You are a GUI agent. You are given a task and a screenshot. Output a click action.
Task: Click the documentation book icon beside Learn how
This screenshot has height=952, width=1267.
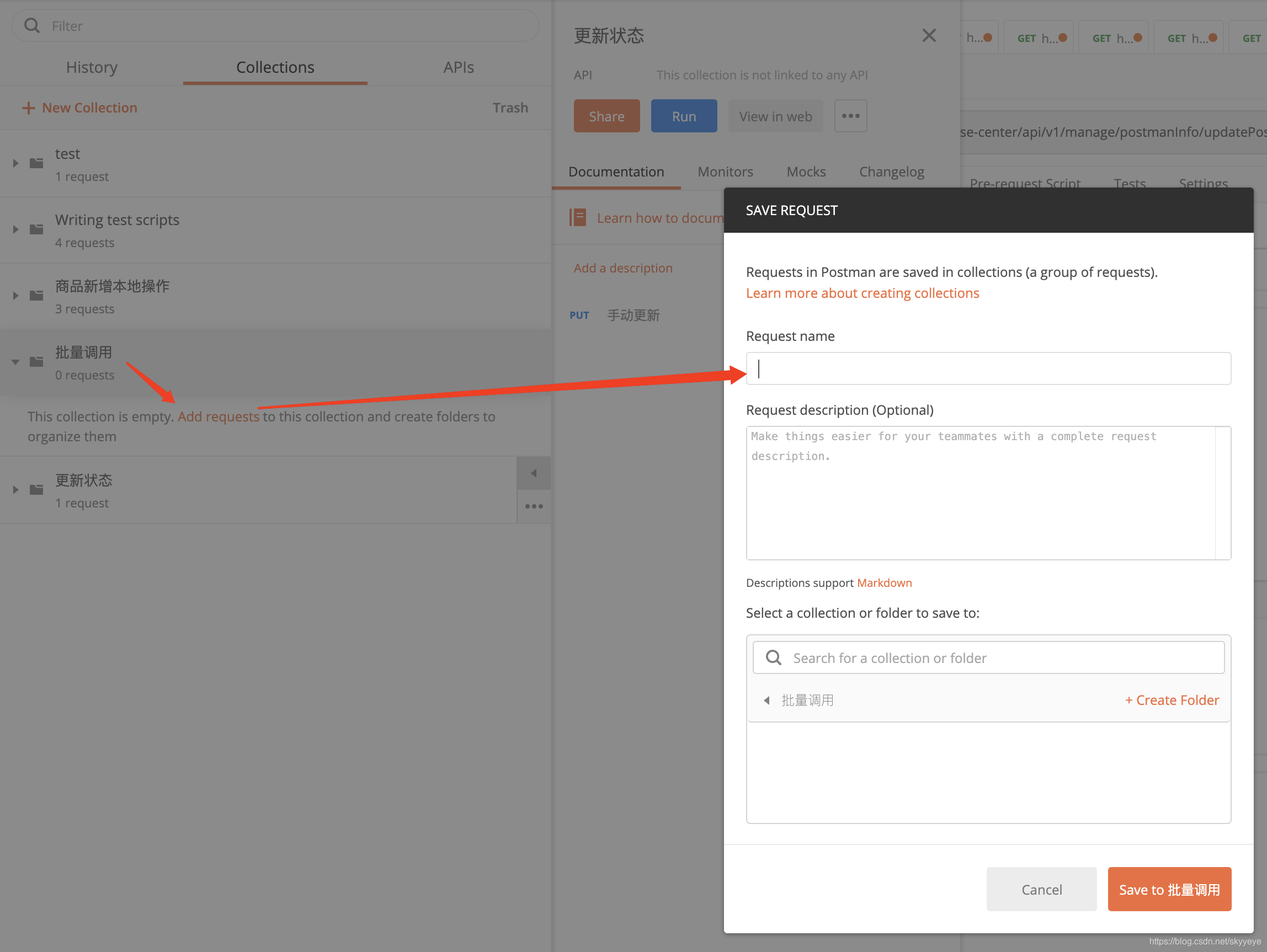[578, 217]
